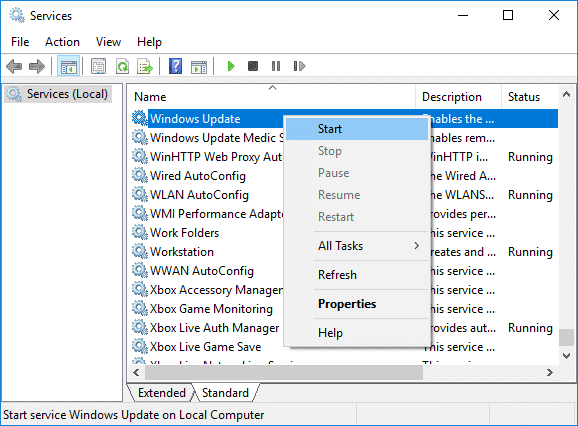Click gear icon beside WWAN AutoConfig
The image size is (578, 426).
[140, 270]
